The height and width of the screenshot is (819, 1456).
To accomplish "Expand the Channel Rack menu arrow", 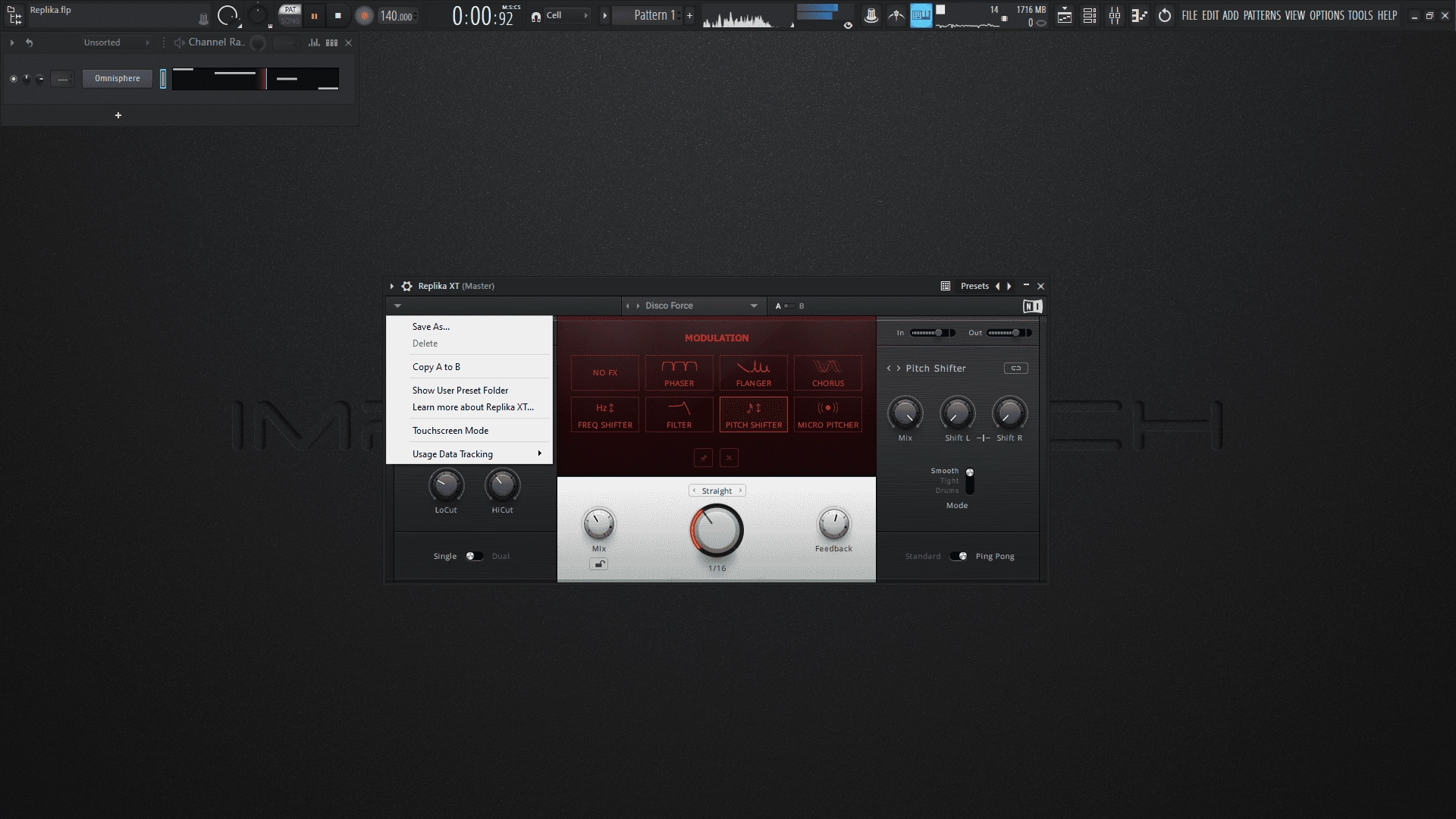I will [12, 42].
